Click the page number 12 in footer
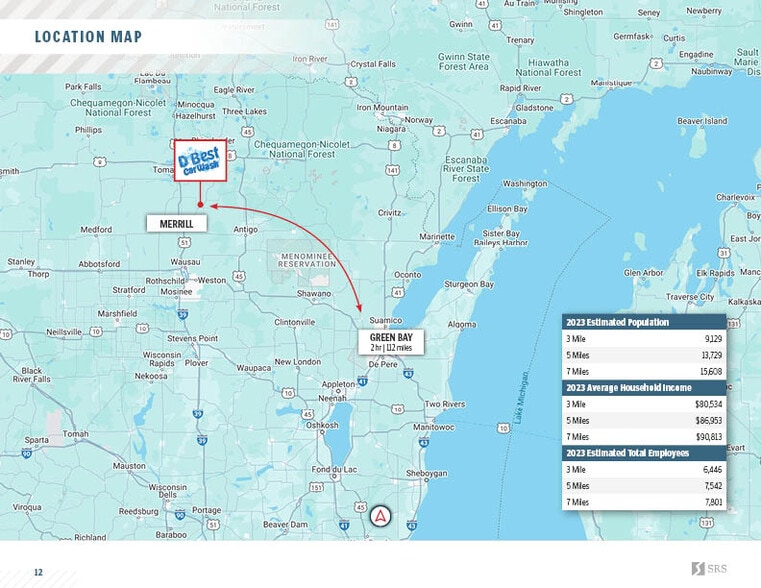The width and height of the screenshot is (761, 588). [x=38, y=572]
